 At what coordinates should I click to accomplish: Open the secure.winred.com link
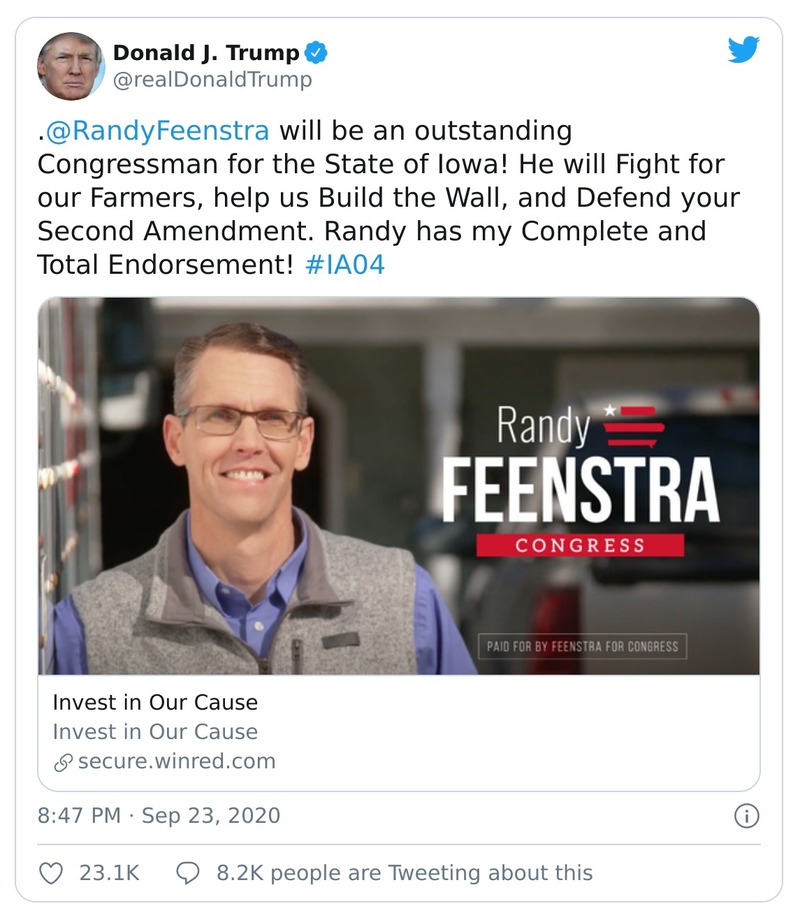176,761
